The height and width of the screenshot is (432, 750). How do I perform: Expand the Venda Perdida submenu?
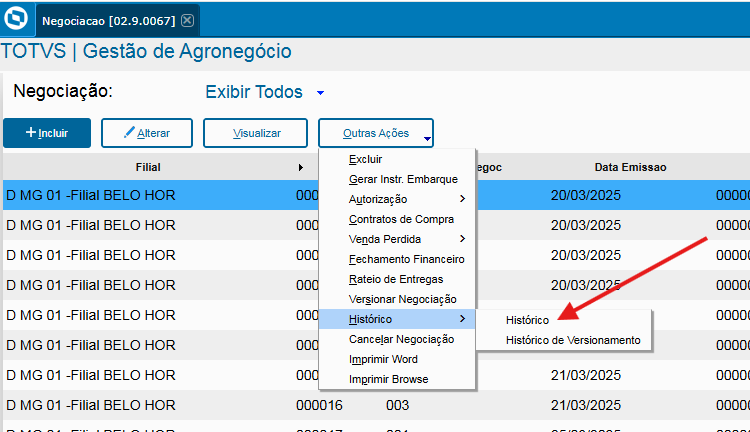[397, 239]
